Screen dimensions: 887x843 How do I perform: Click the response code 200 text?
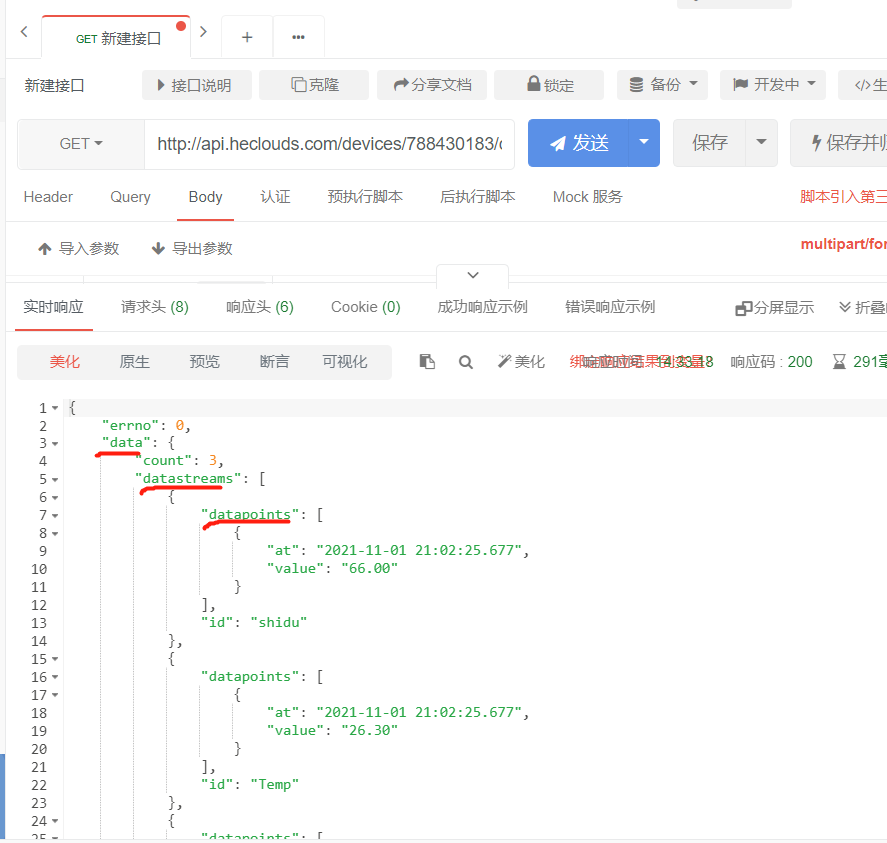point(800,362)
